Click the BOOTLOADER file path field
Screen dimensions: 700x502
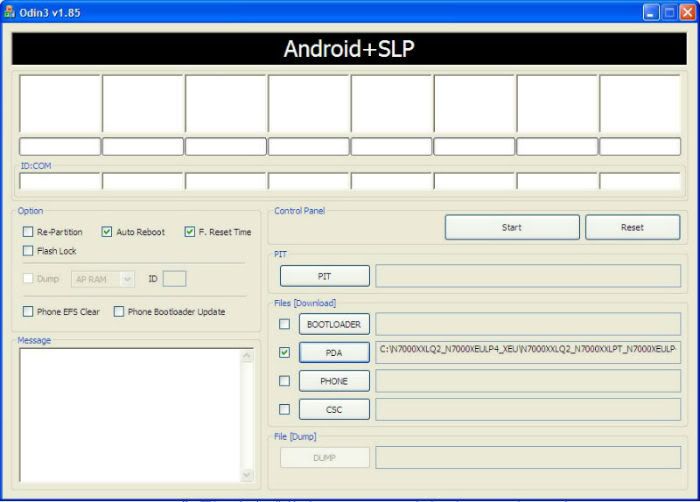coord(528,324)
